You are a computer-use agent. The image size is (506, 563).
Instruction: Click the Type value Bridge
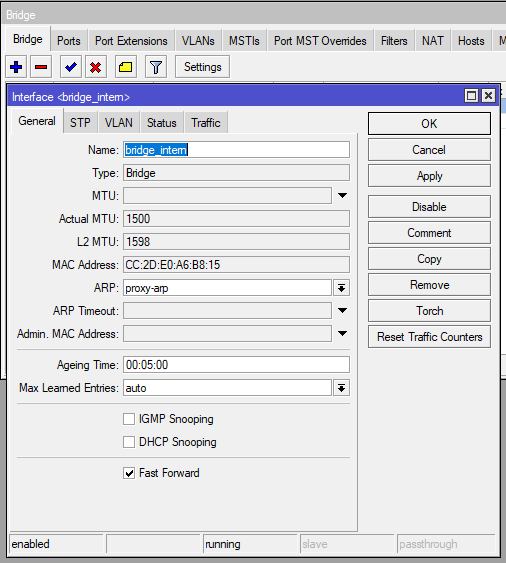click(236, 173)
